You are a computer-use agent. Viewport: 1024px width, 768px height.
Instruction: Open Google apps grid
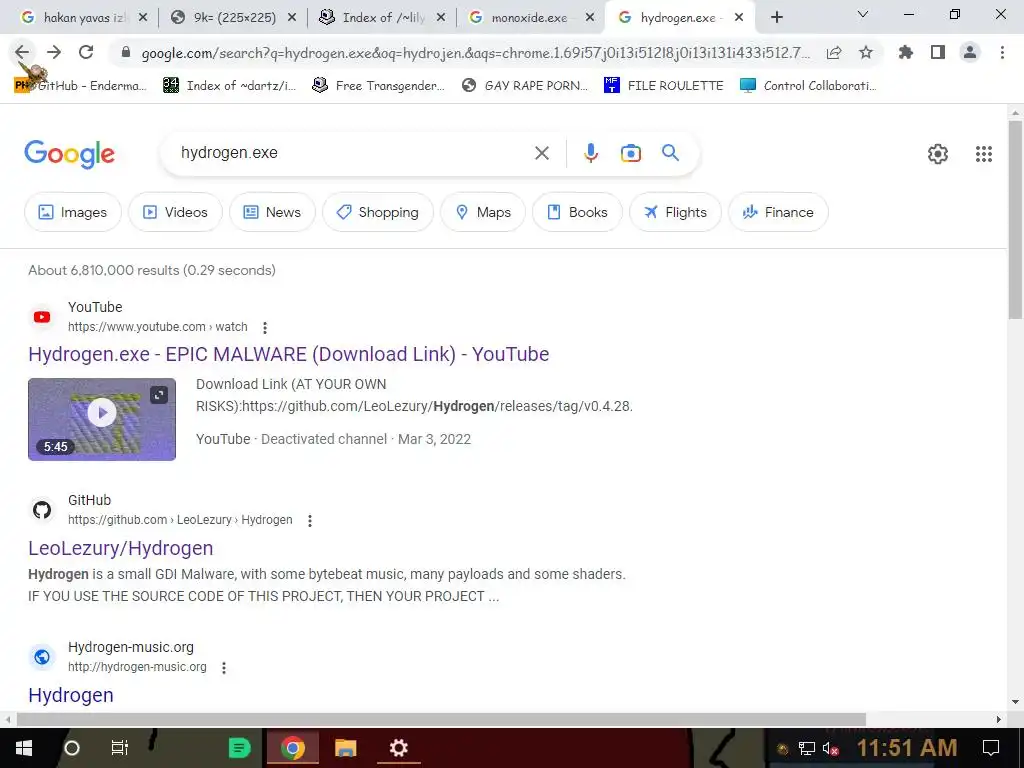[984, 154]
